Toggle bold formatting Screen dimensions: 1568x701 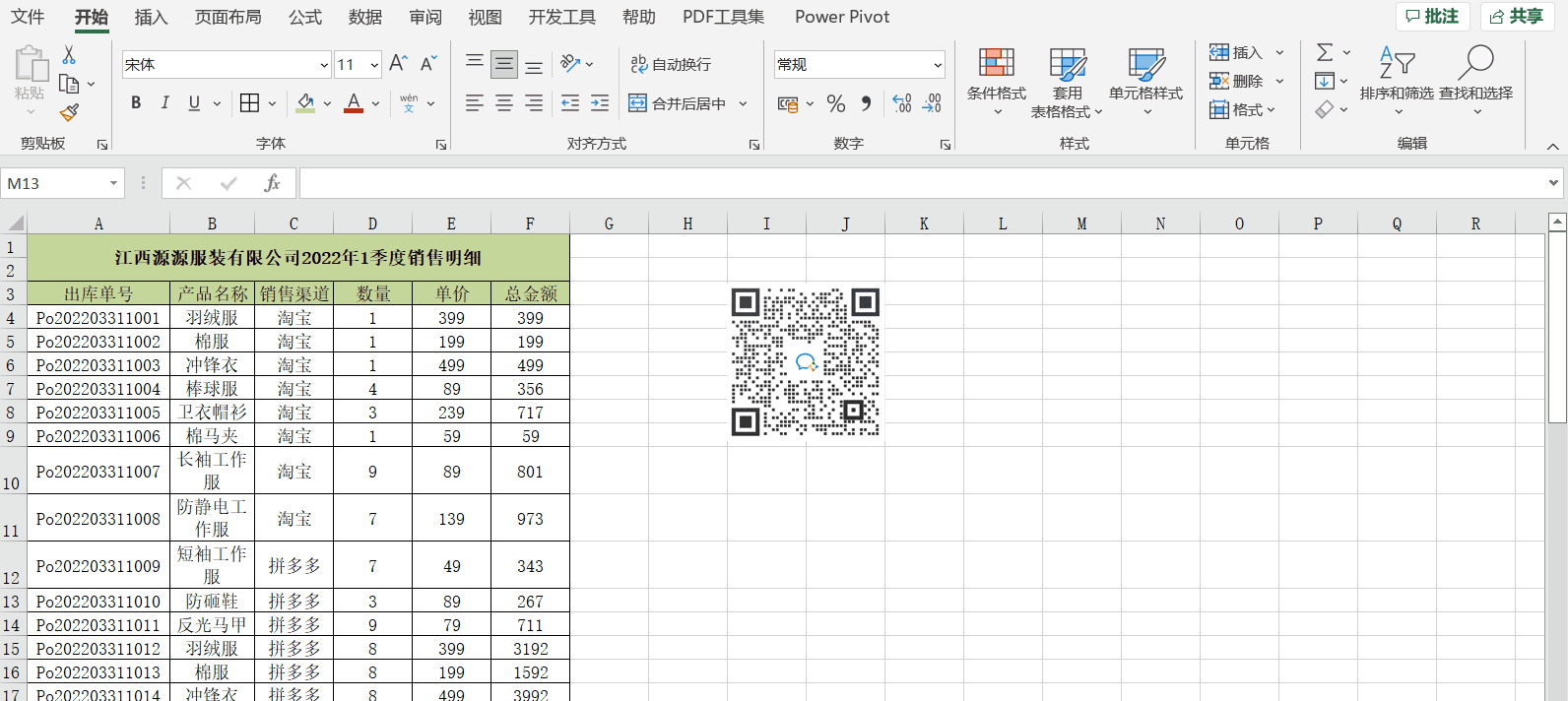[x=136, y=103]
